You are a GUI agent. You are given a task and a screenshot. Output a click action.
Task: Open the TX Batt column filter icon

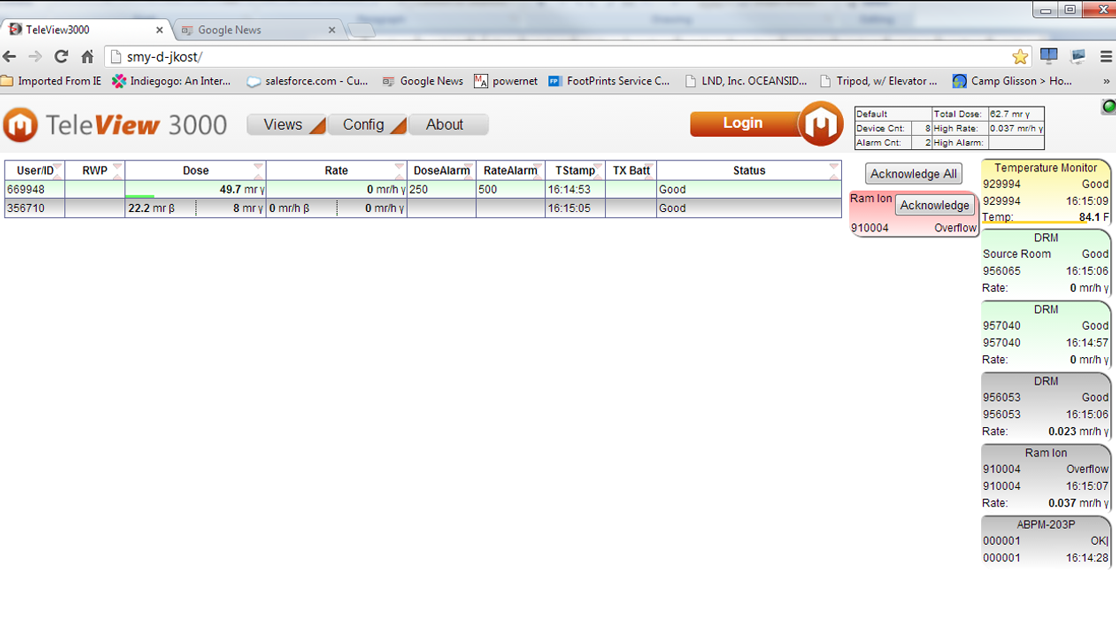[x=650, y=166]
